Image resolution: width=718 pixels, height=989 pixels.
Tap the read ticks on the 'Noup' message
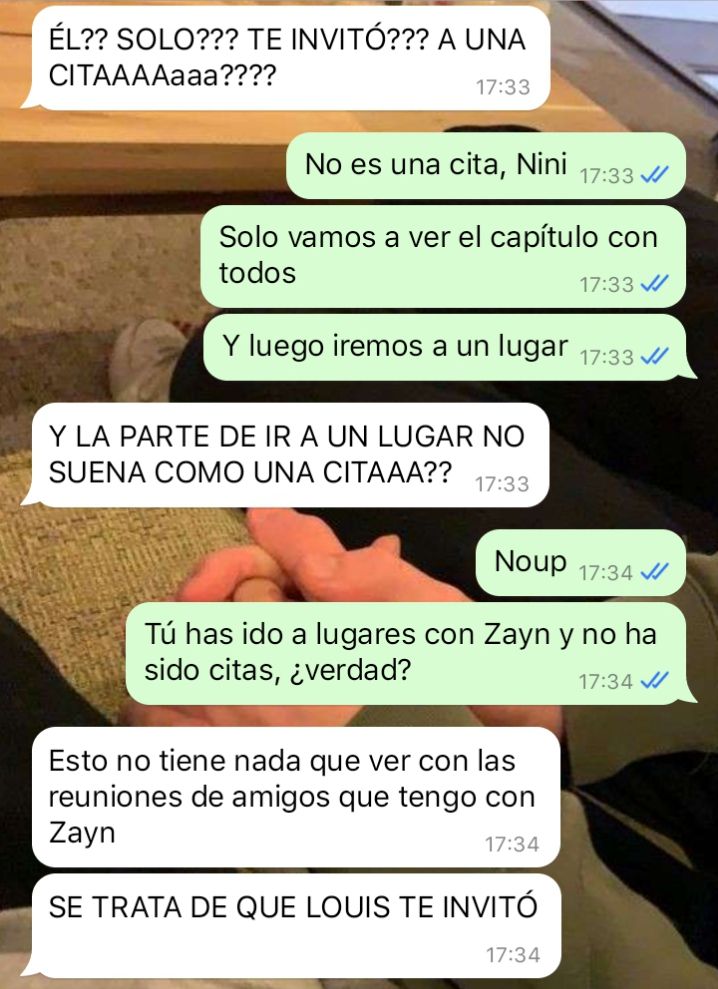pyautogui.click(x=654, y=572)
